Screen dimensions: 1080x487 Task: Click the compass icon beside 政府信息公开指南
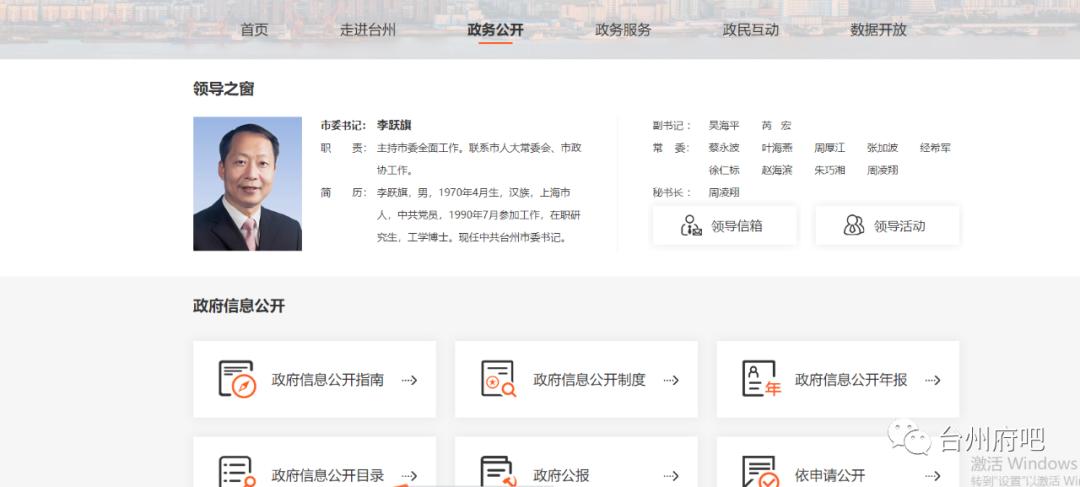[237, 379]
